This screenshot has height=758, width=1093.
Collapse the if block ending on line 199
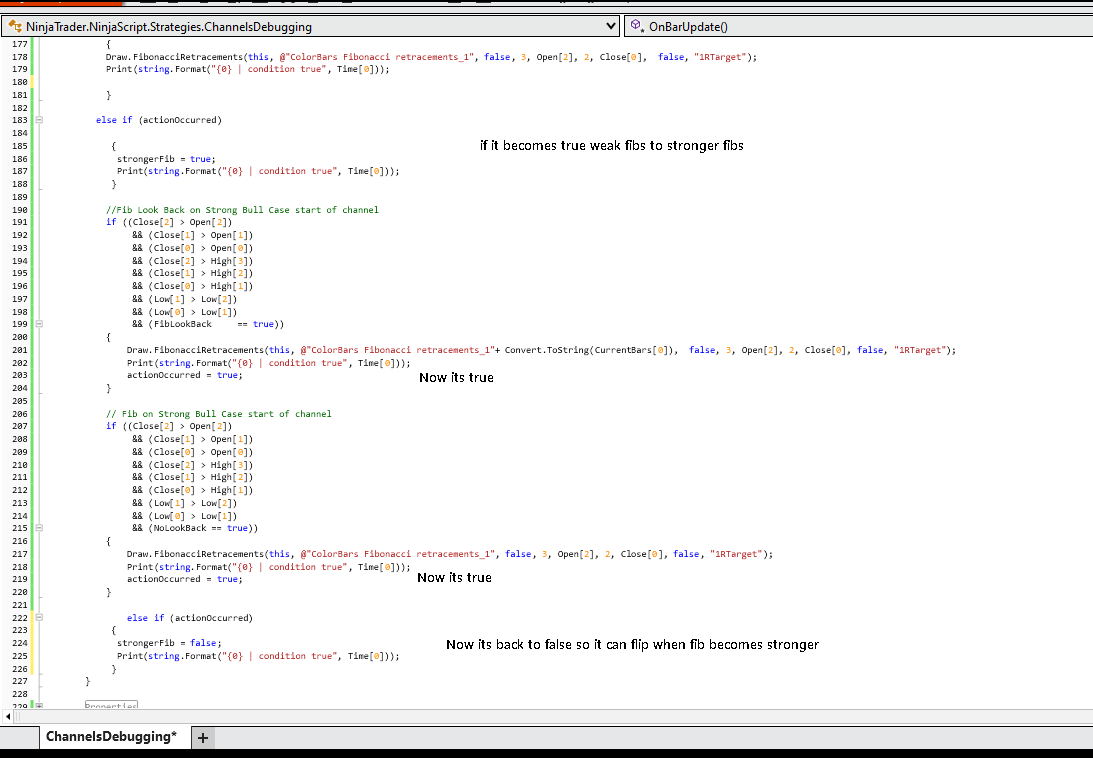point(39,324)
